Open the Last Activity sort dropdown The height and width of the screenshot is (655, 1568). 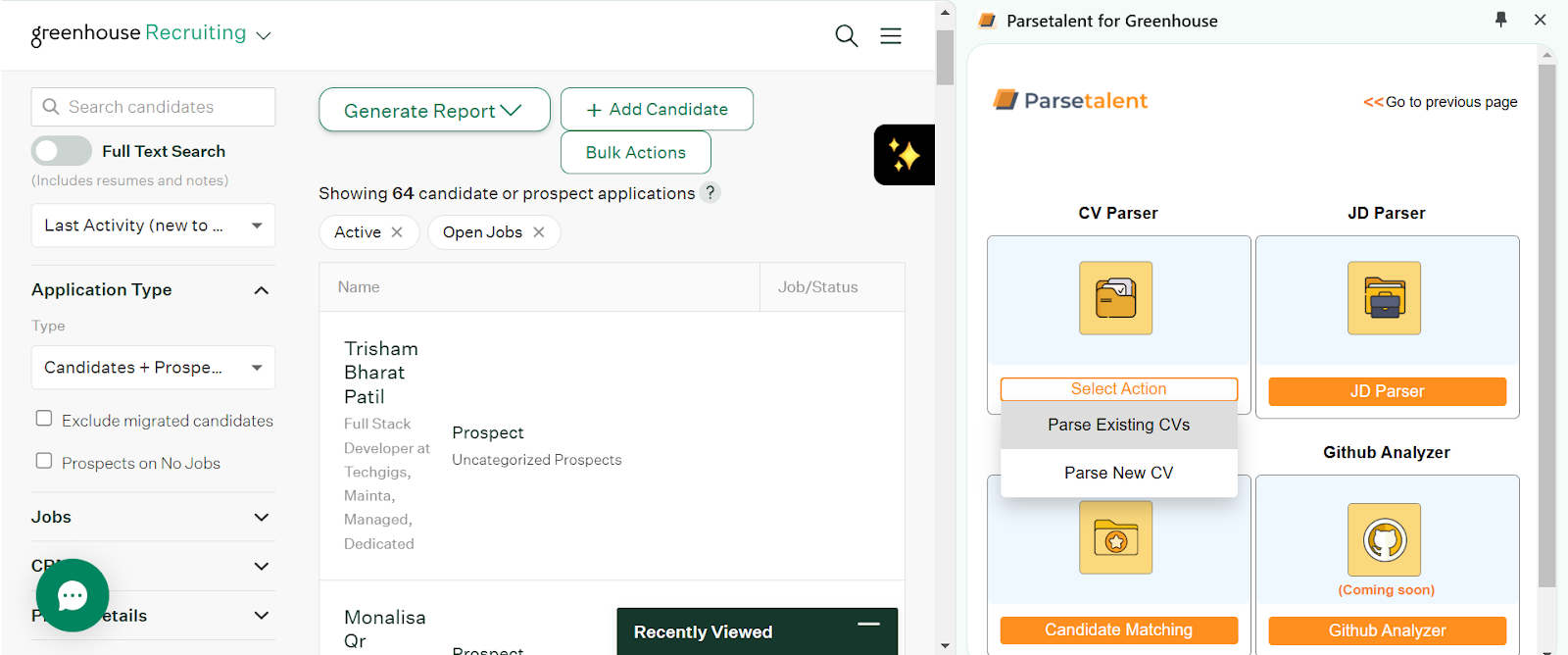pyautogui.click(x=153, y=226)
